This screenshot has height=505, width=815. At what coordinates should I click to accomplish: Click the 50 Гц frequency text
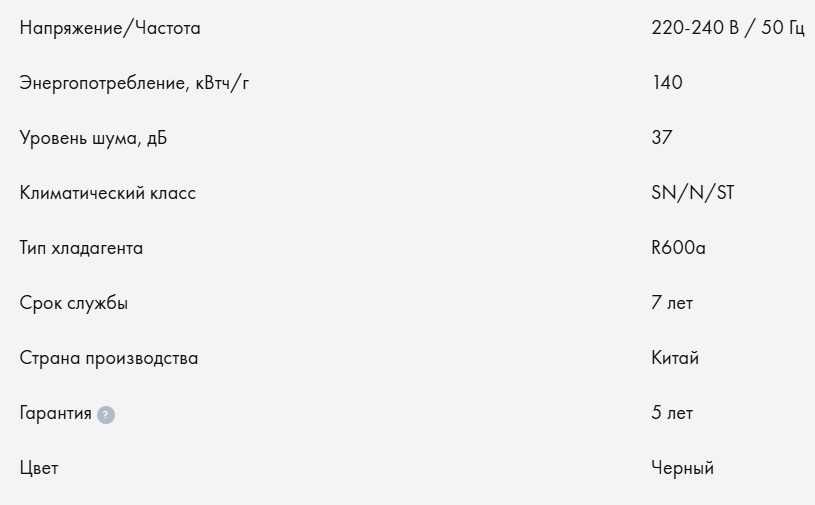(782, 28)
